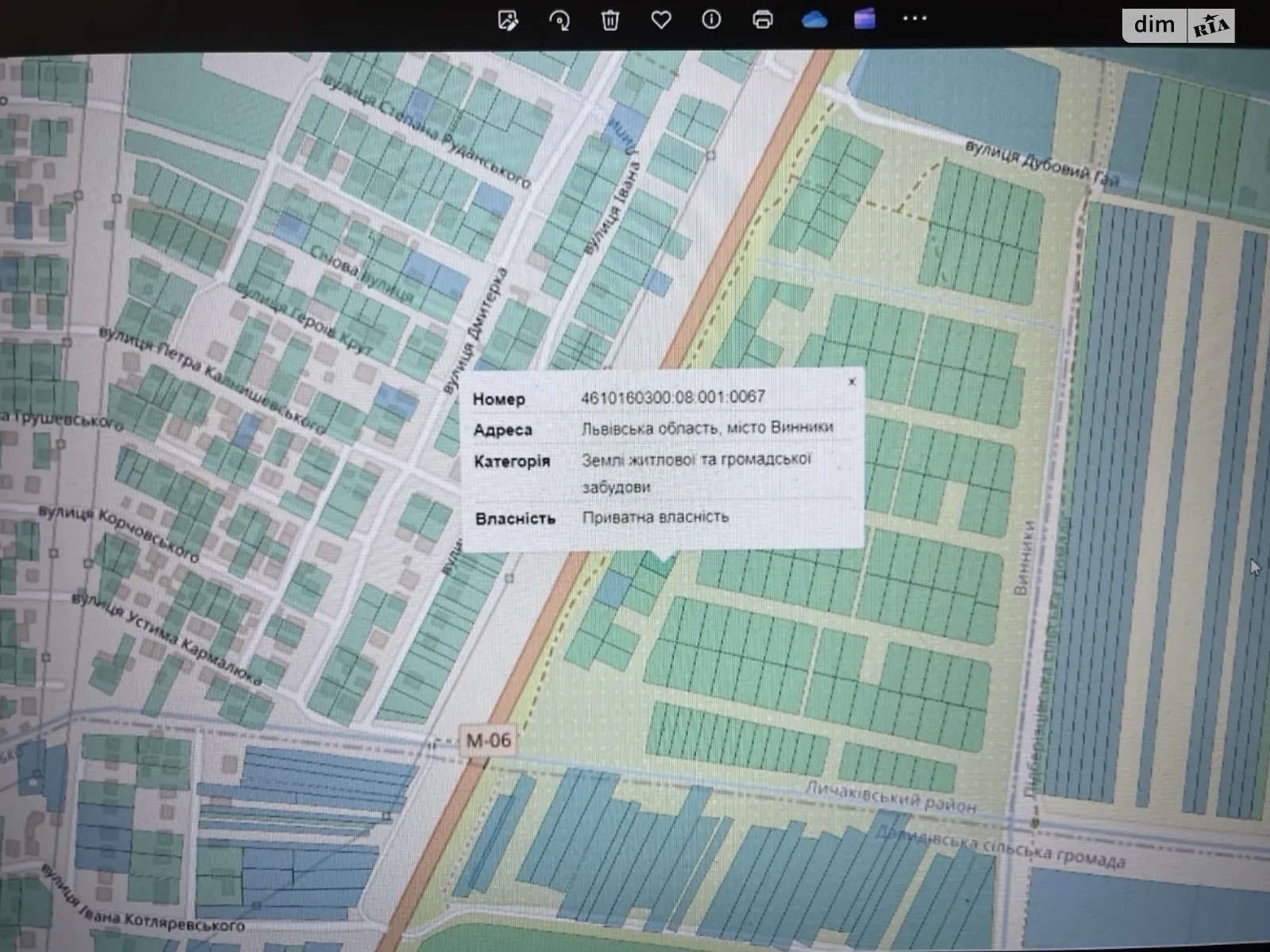Click the Личаківський район map label
The height and width of the screenshot is (952, 1270).
coord(890,797)
